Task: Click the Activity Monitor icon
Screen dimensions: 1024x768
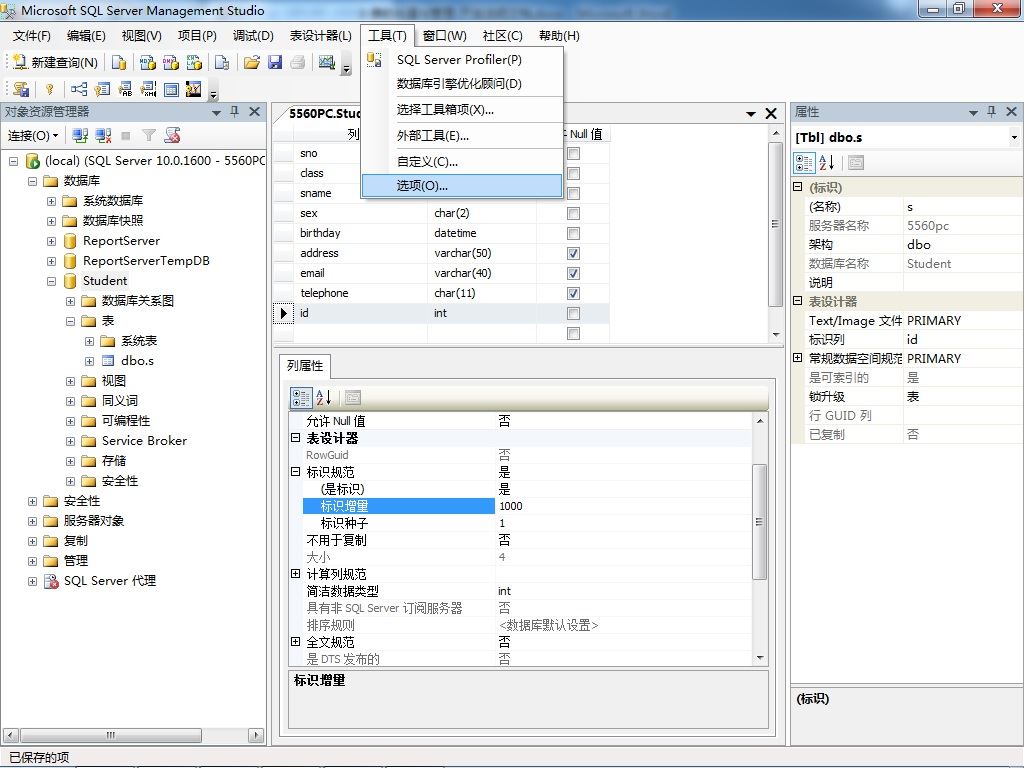Action: [x=327, y=62]
